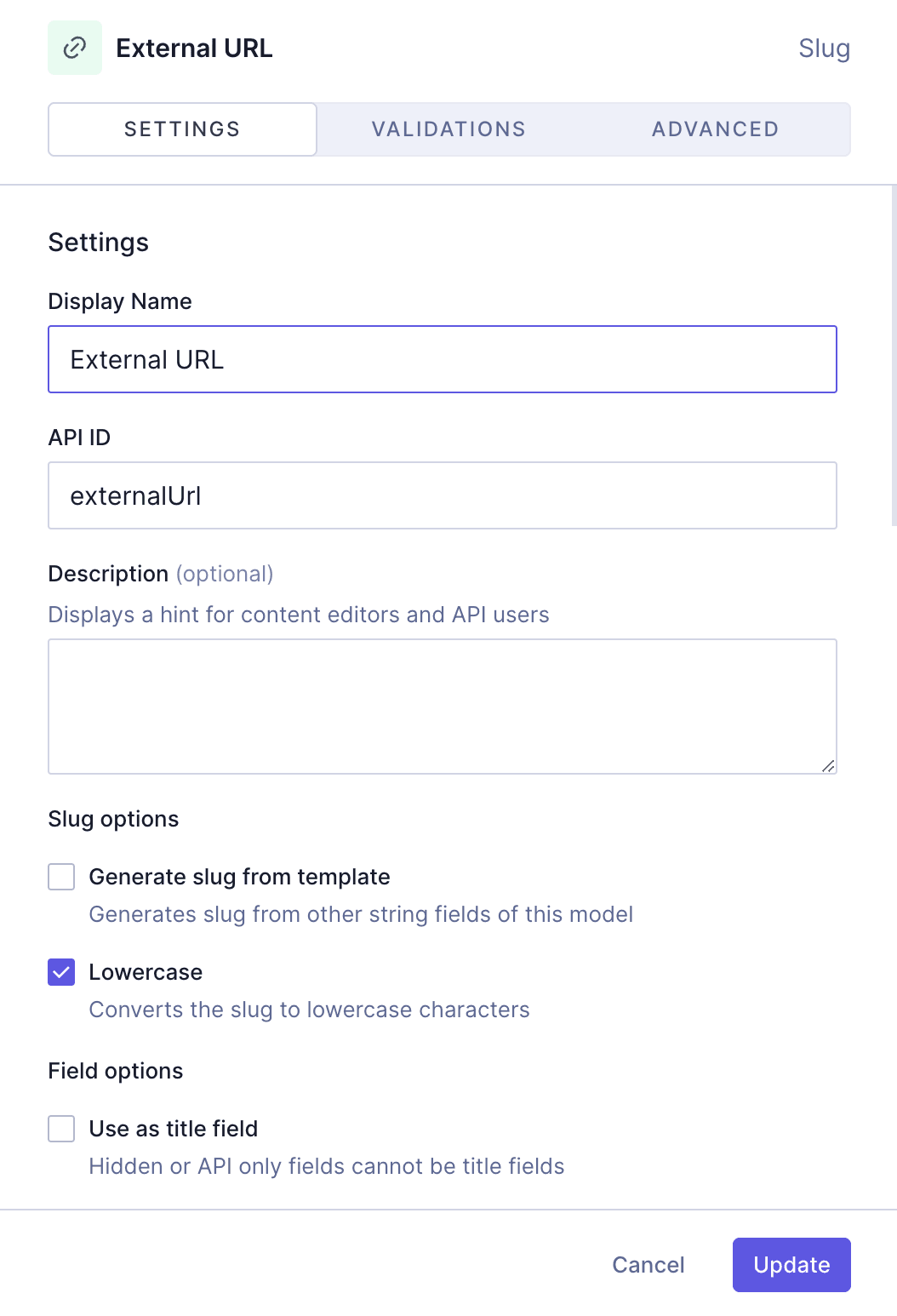Screen dimensions: 897x1316
Task: Open the ADVANCED tab
Action: [715, 129]
